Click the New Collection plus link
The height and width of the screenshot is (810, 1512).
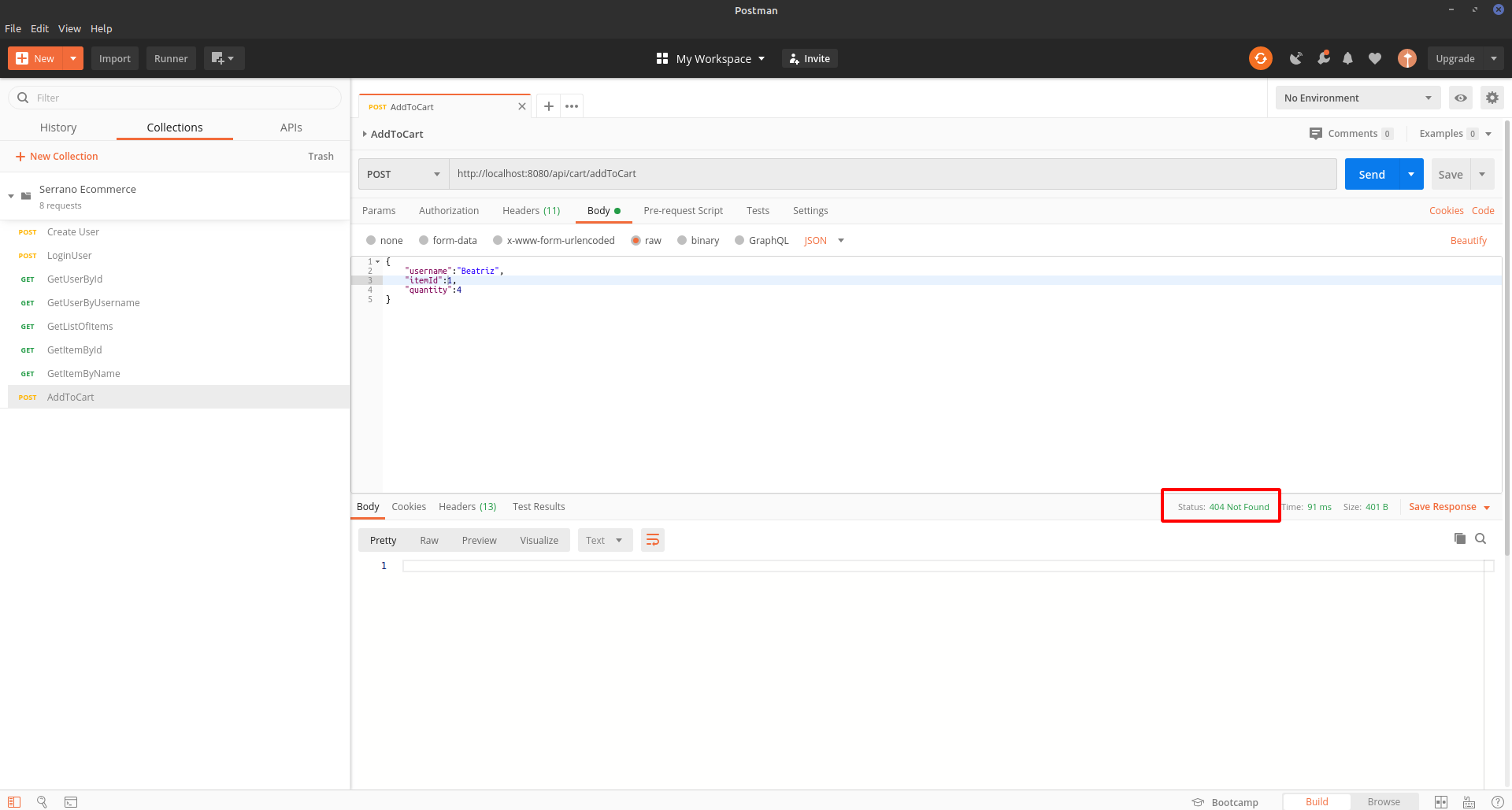coord(57,157)
